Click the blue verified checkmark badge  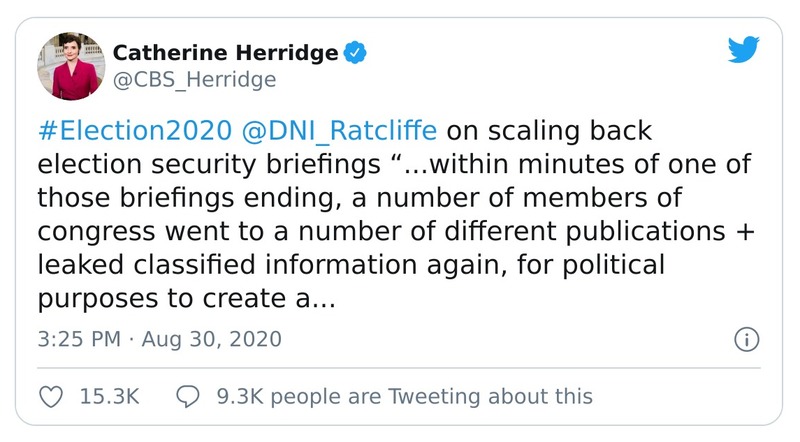click(353, 53)
